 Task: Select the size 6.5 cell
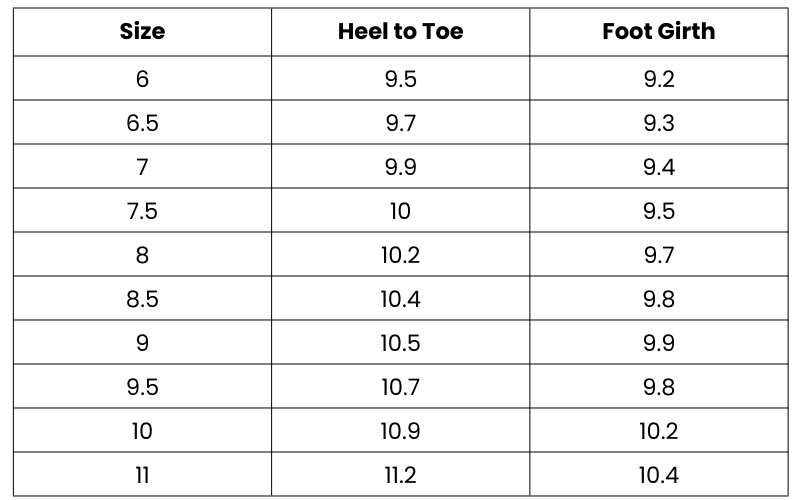point(142,123)
